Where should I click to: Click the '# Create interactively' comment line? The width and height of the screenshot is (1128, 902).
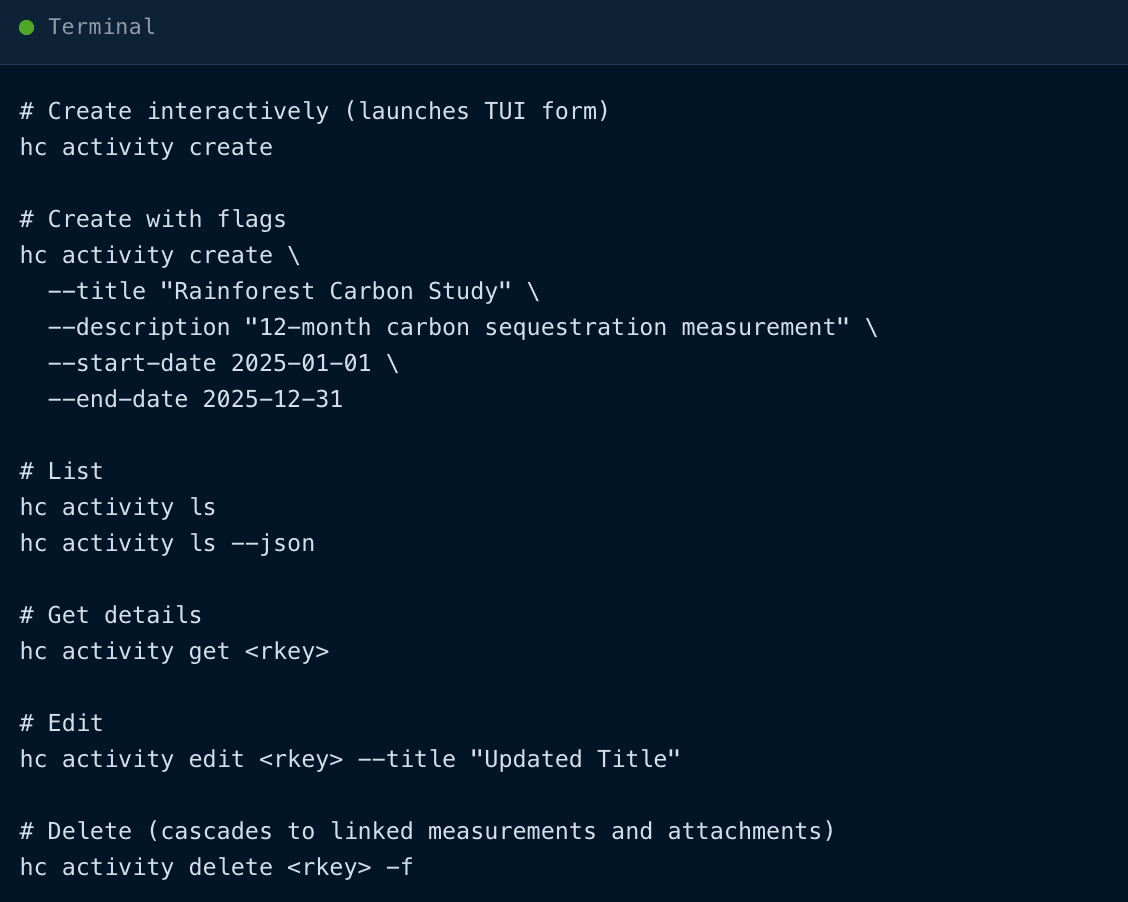pos(314,111)
